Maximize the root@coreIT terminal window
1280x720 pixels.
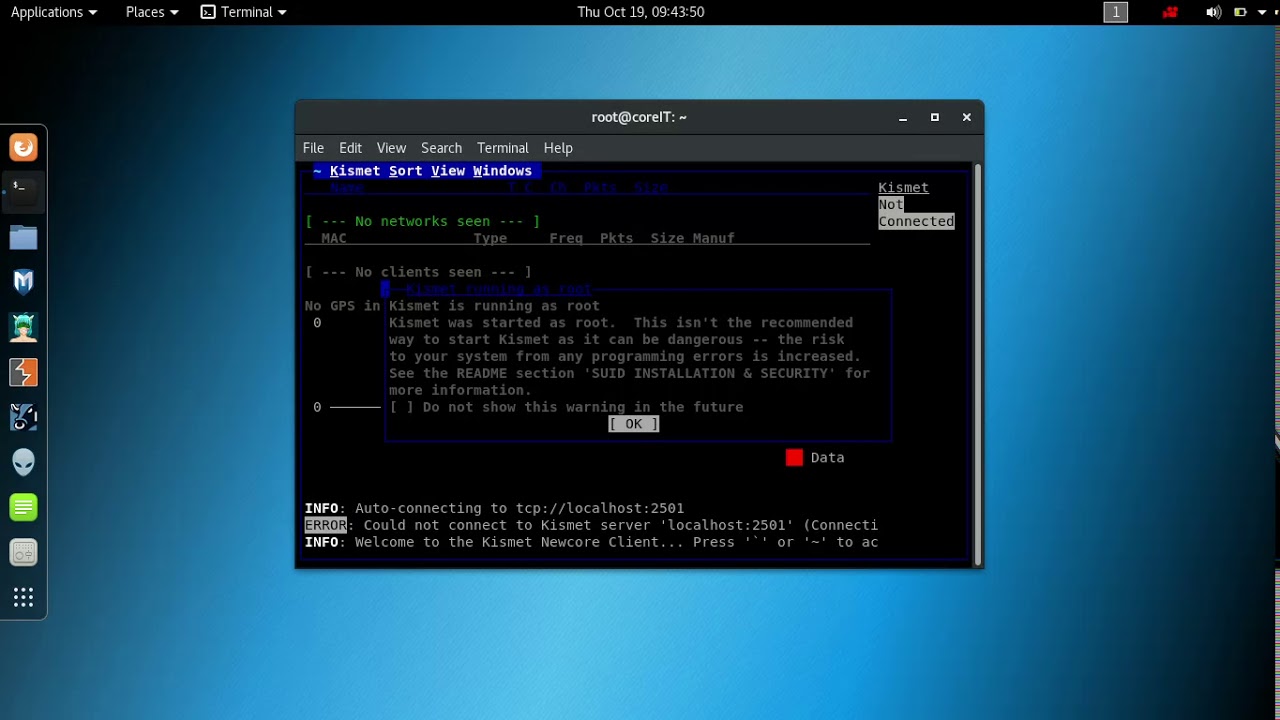tap(935, 117)
